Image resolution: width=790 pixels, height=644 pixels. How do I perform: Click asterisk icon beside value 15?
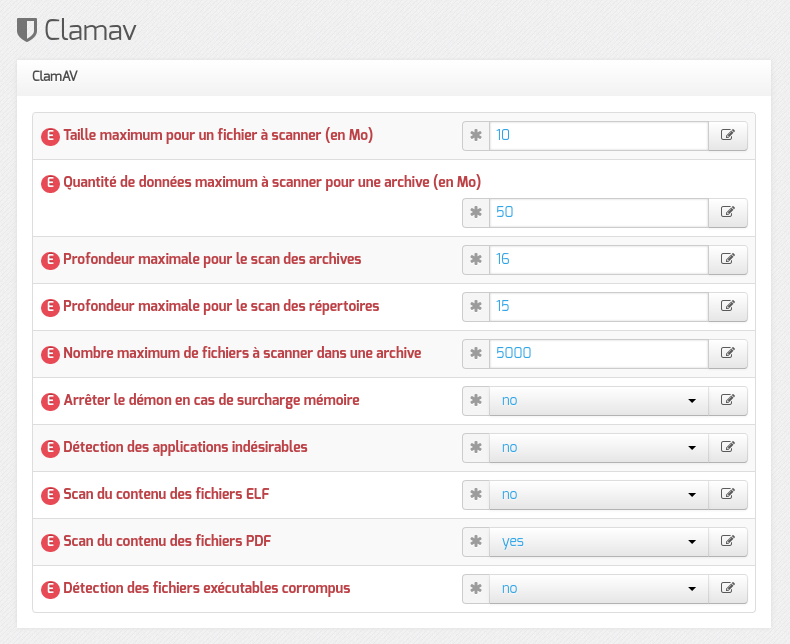coord(476,306)
